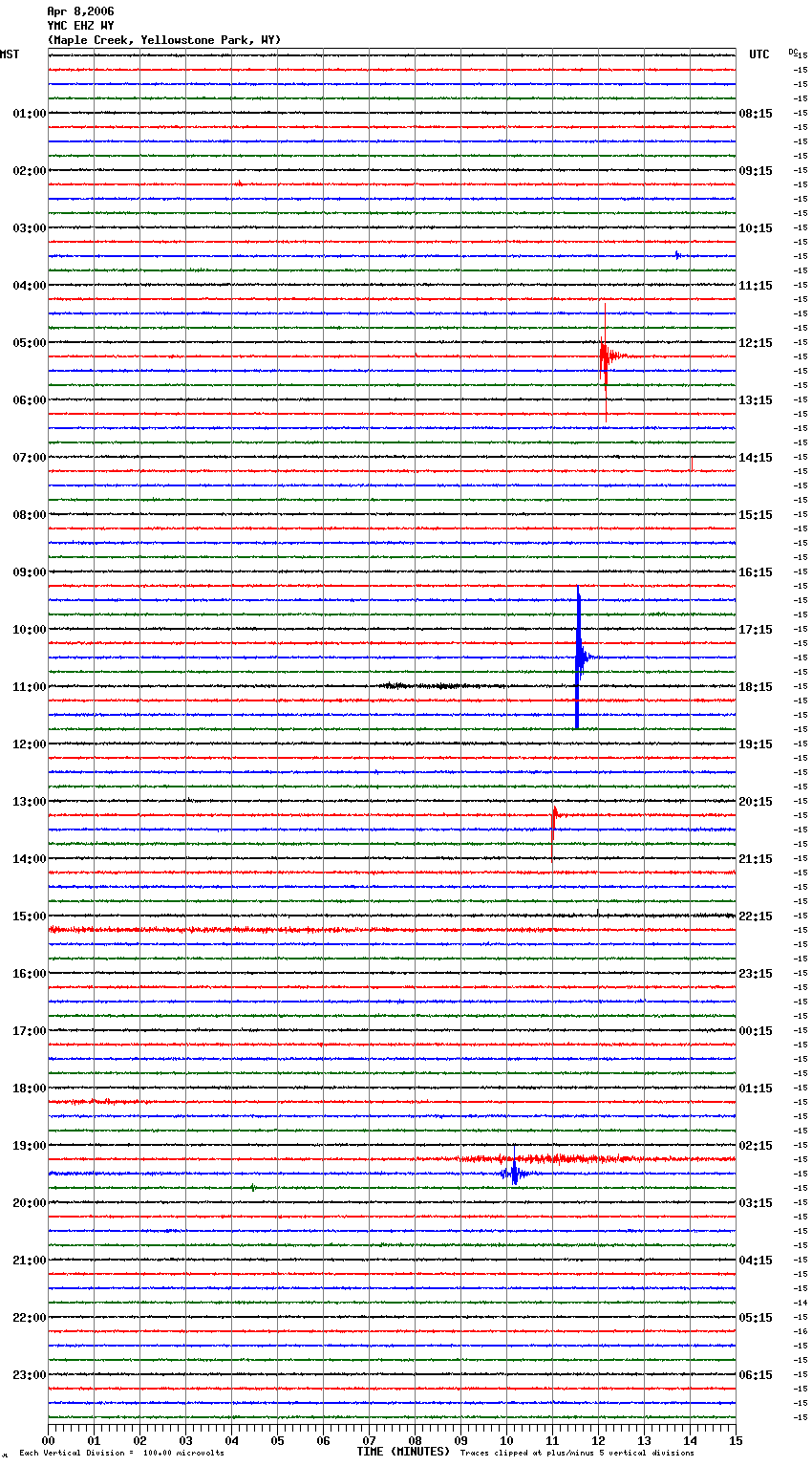Click the 08:15 UTC label
This screenshot has width=812, height=1466.
click(x=756, y=113)
